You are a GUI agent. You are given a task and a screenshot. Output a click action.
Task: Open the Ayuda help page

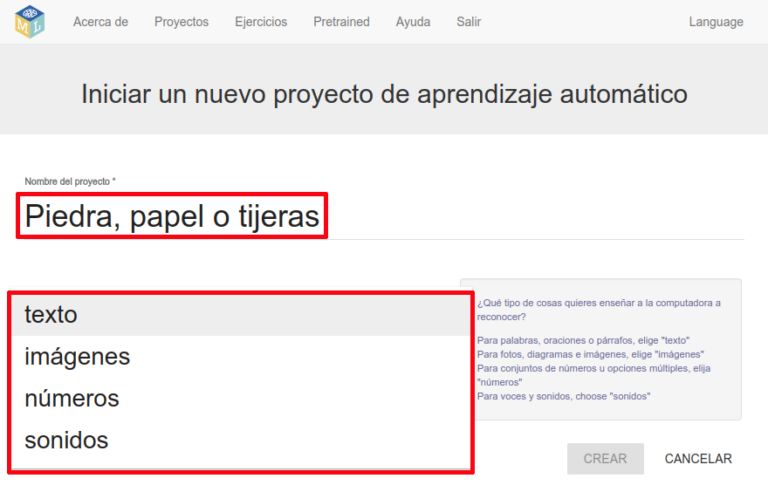[x=413, y=22]
